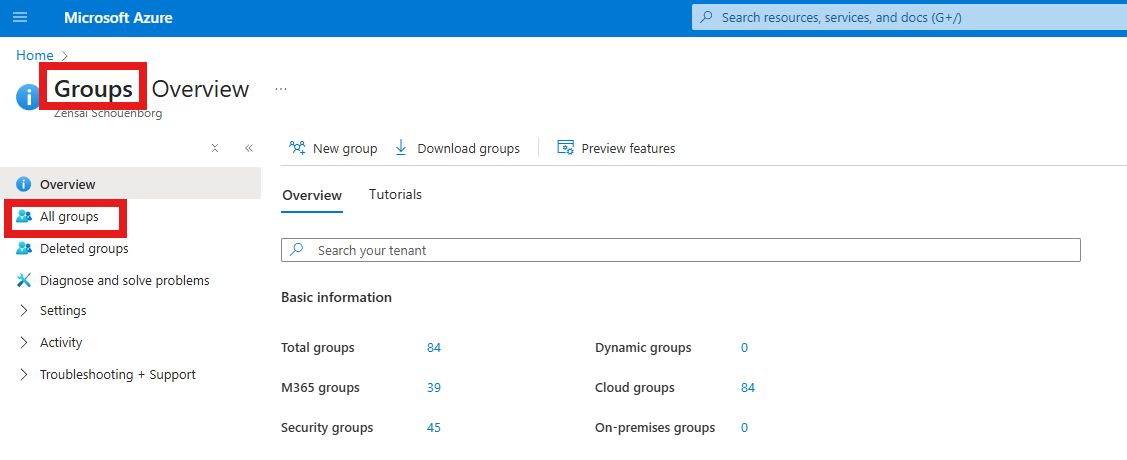
Task: Click the wrench icon for Diagnose and solve problems
Action: point(24,280)
